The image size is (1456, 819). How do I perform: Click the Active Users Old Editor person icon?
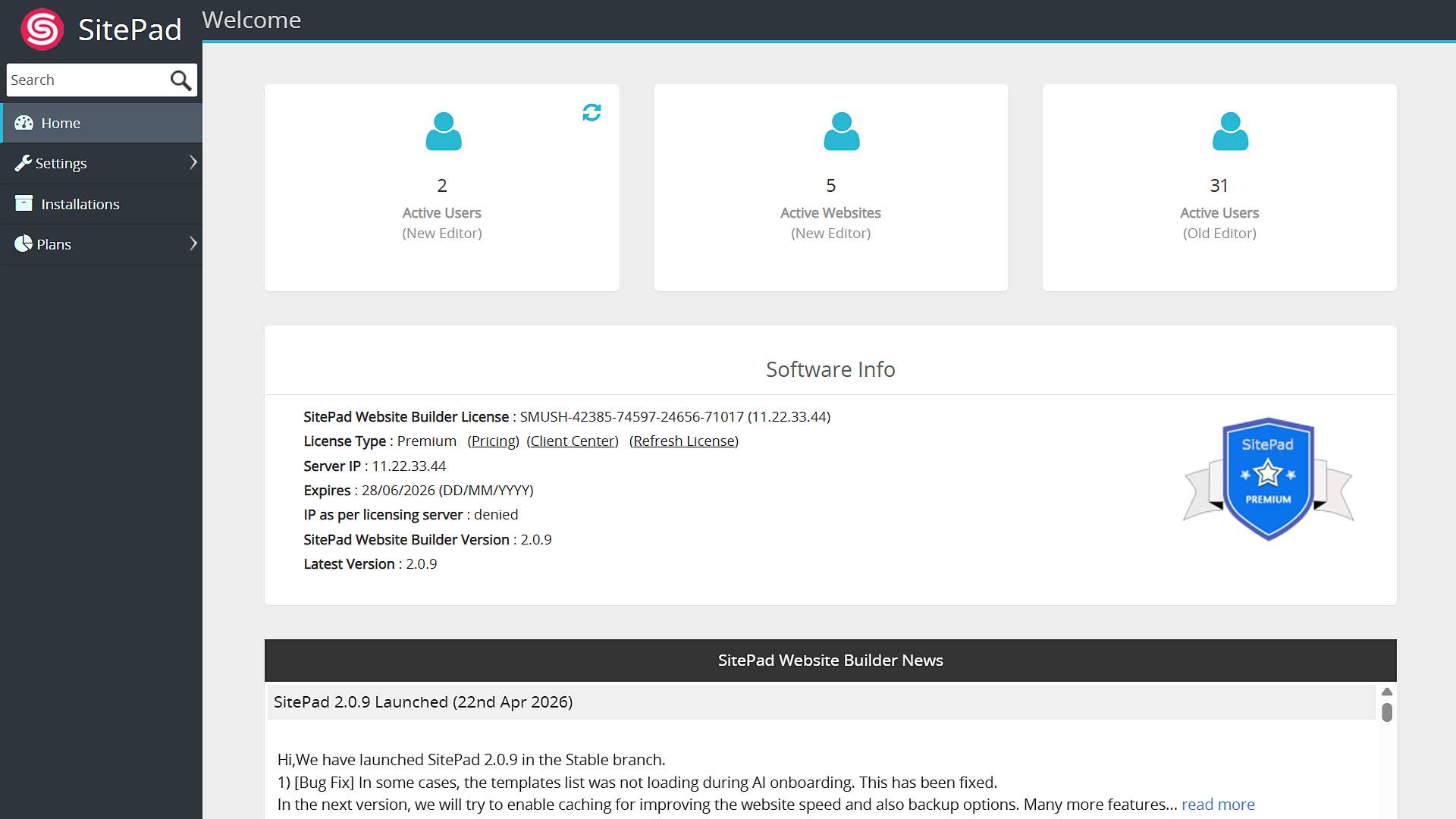pos(1230,131)
